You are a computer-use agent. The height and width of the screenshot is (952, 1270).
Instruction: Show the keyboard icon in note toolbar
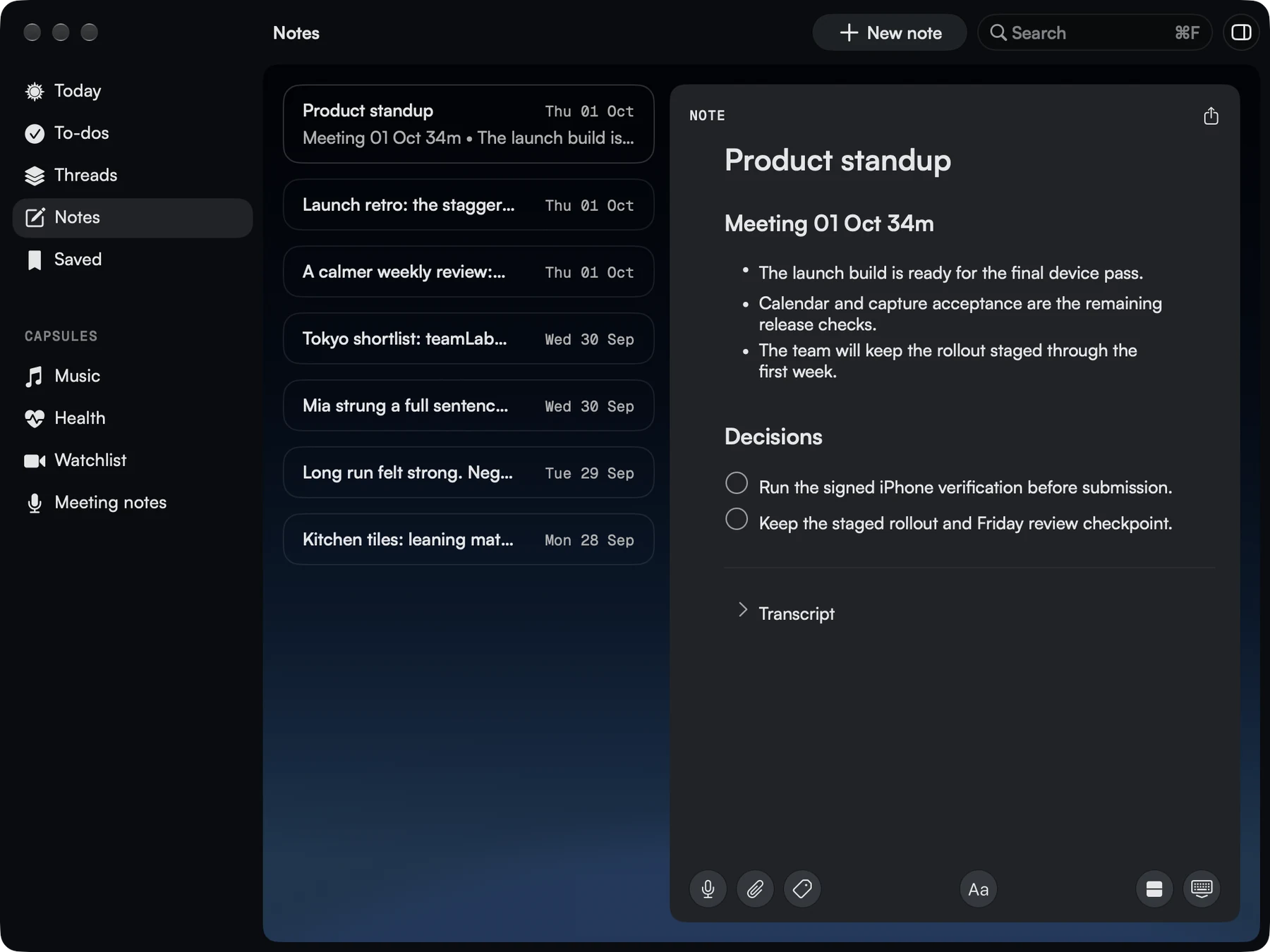1202,889
